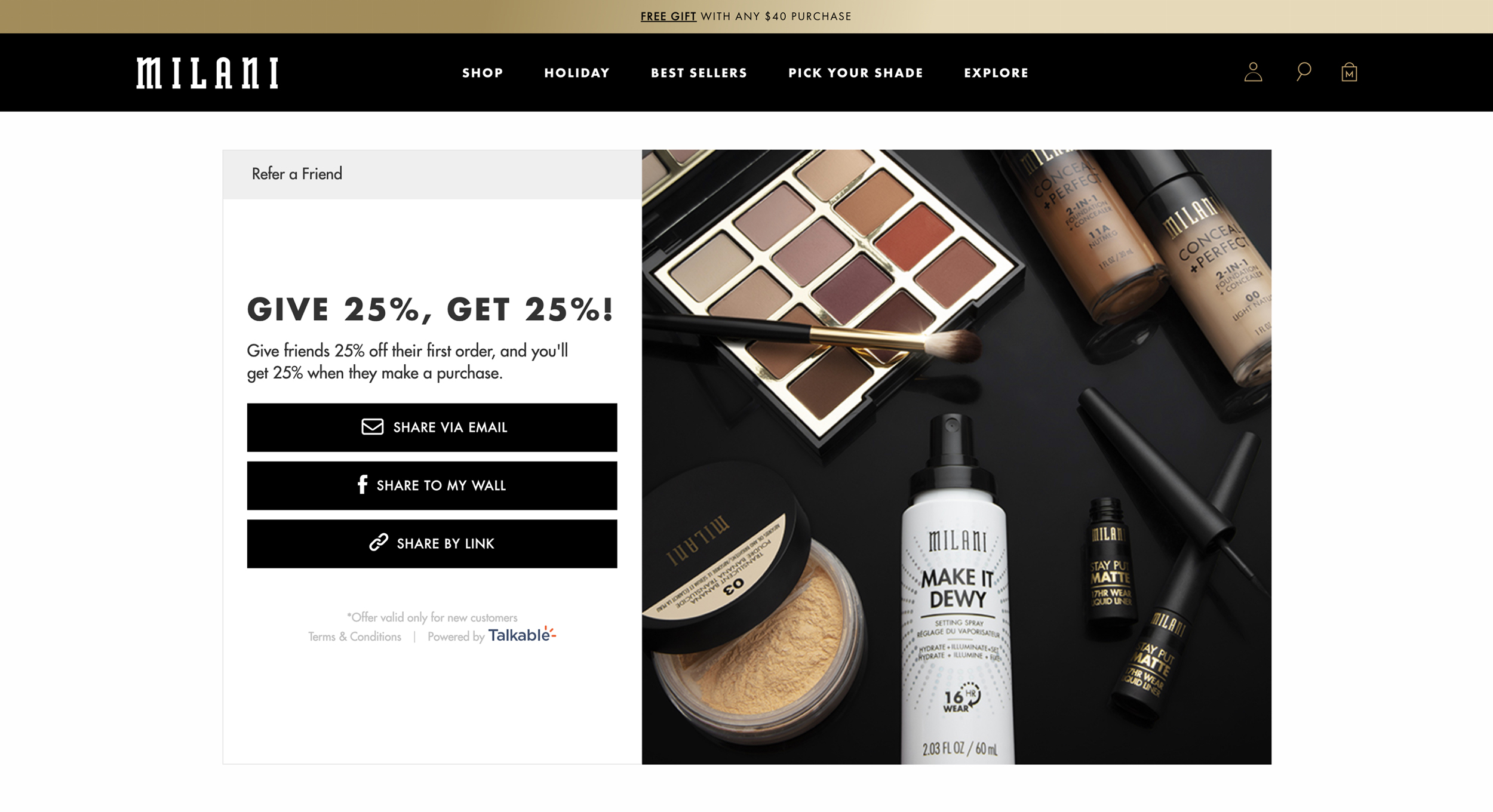
Task: Open the Shop menu
Action: pos(483,73)
